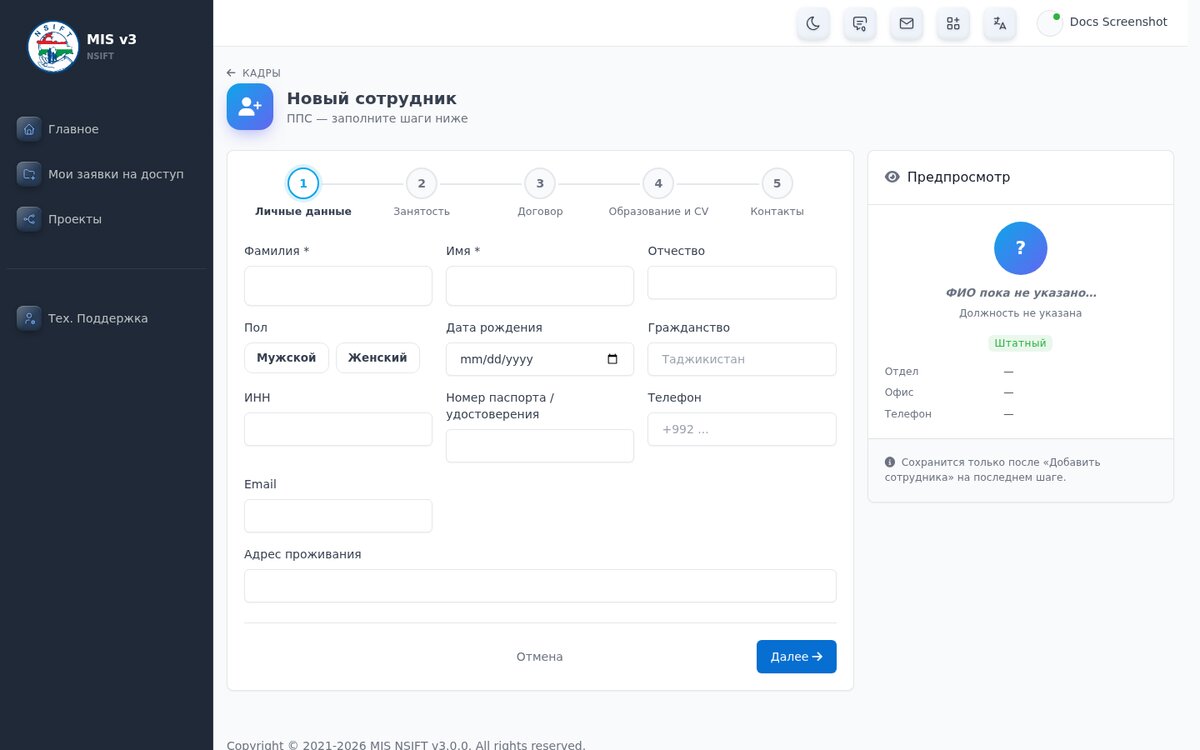
Task: Click the NSIFT logo in the sidebar
Action: [x=53, y=46]
